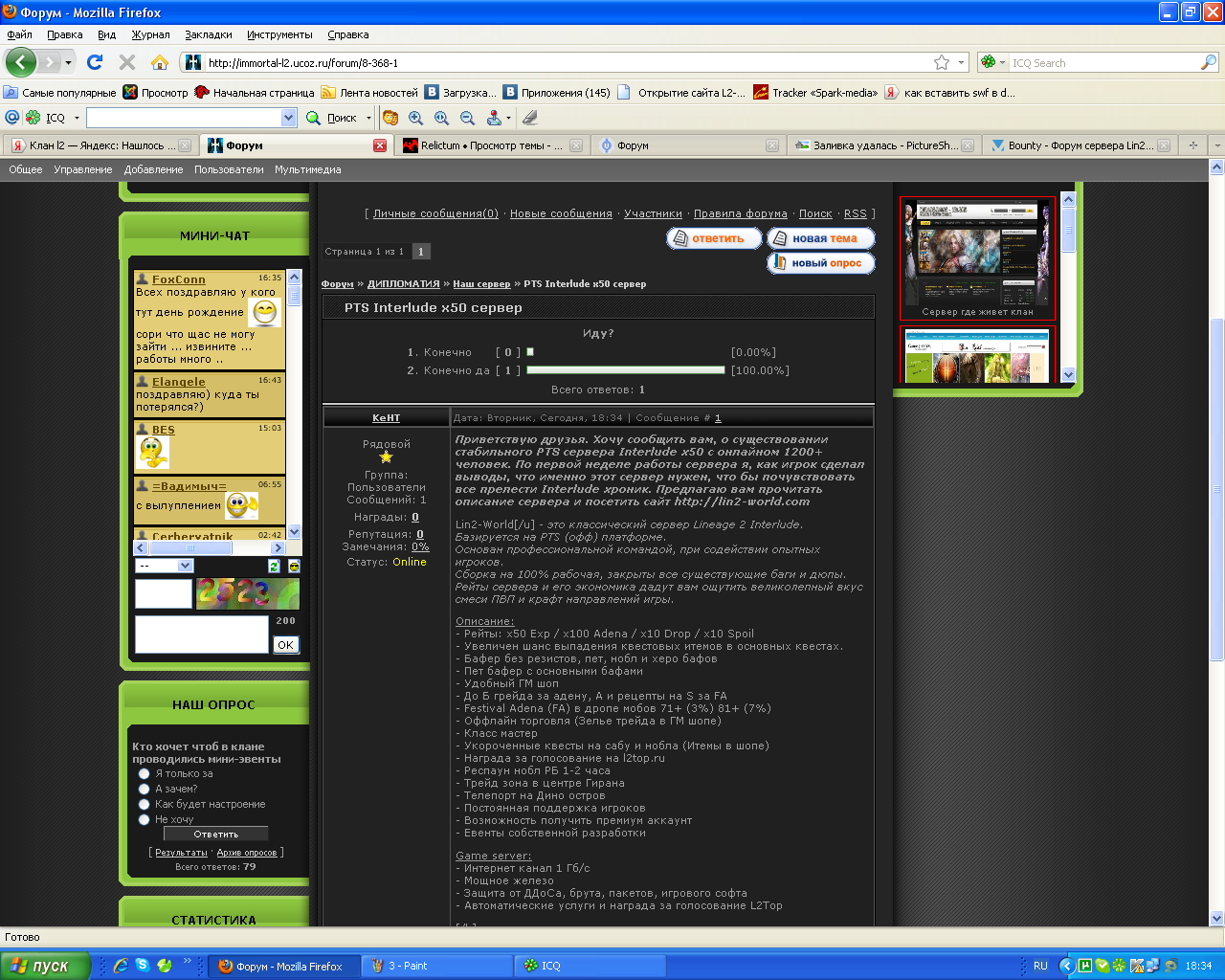Go back with the green Back arrow
This screenshot has height=980, width=1225.
[20, 62]
